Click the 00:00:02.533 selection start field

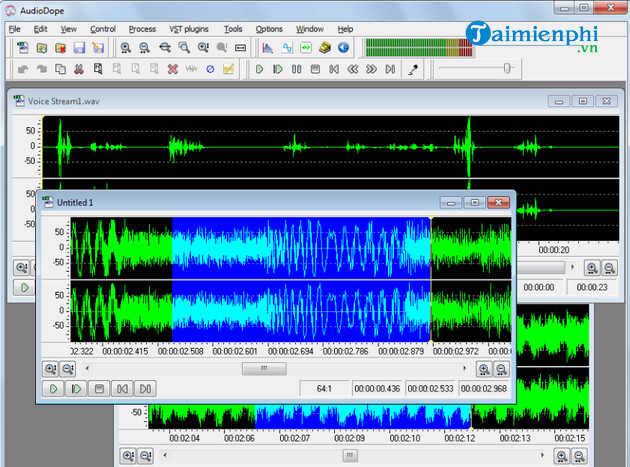[x=430, y=389]
